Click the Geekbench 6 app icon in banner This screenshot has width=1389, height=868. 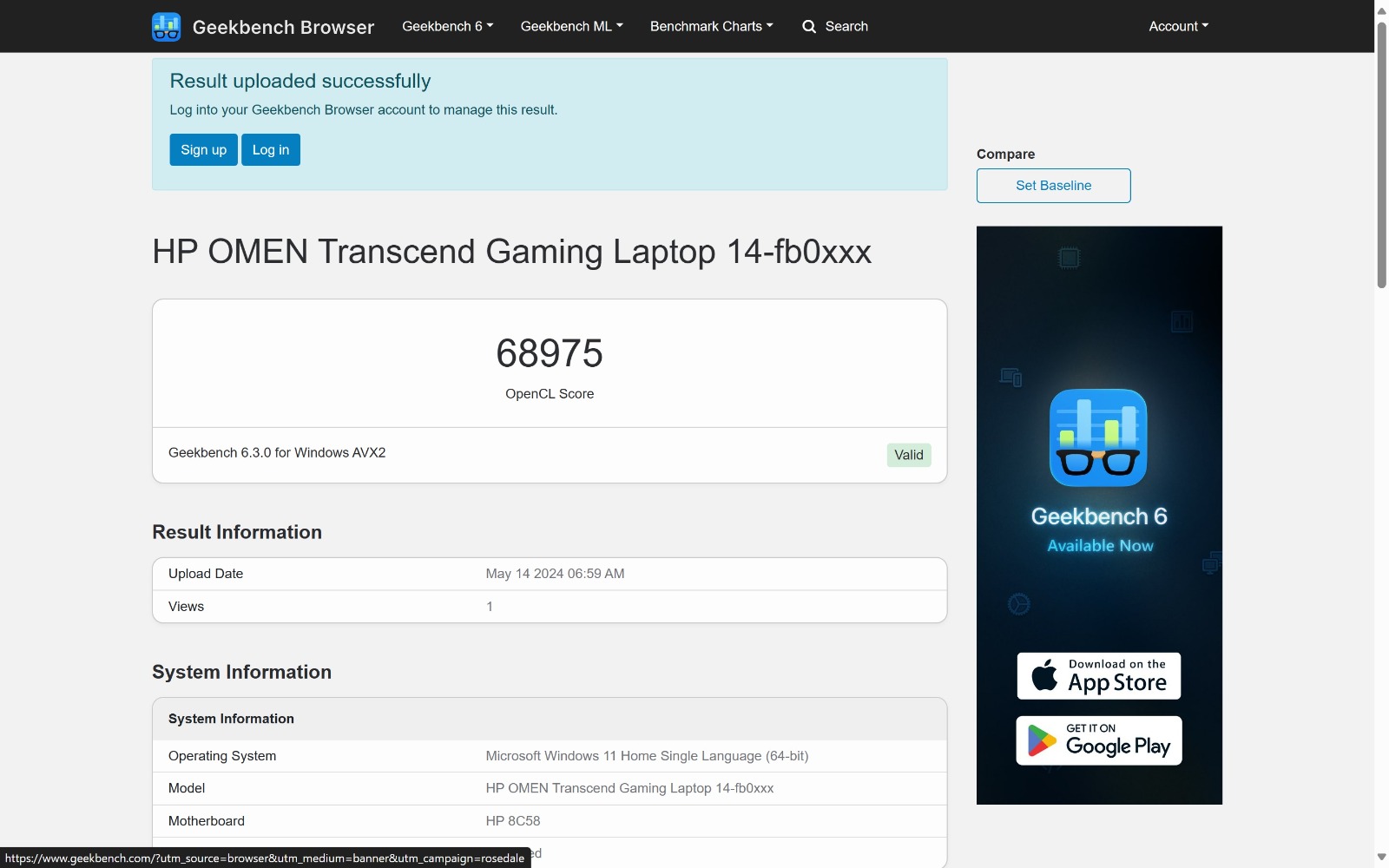[x=1098, y=437]
